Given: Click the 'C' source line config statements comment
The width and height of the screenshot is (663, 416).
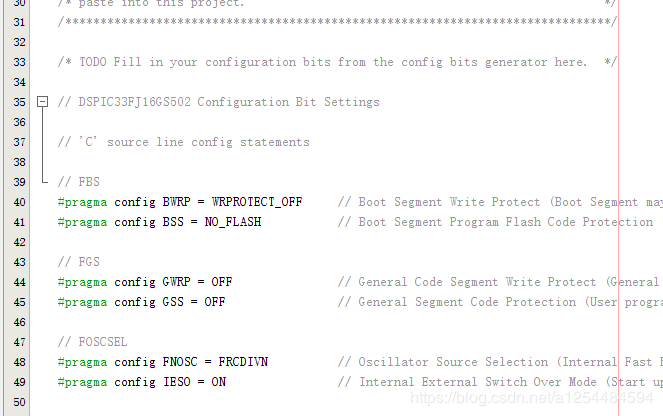Looking at the screenshot, I should coord(184,142).
